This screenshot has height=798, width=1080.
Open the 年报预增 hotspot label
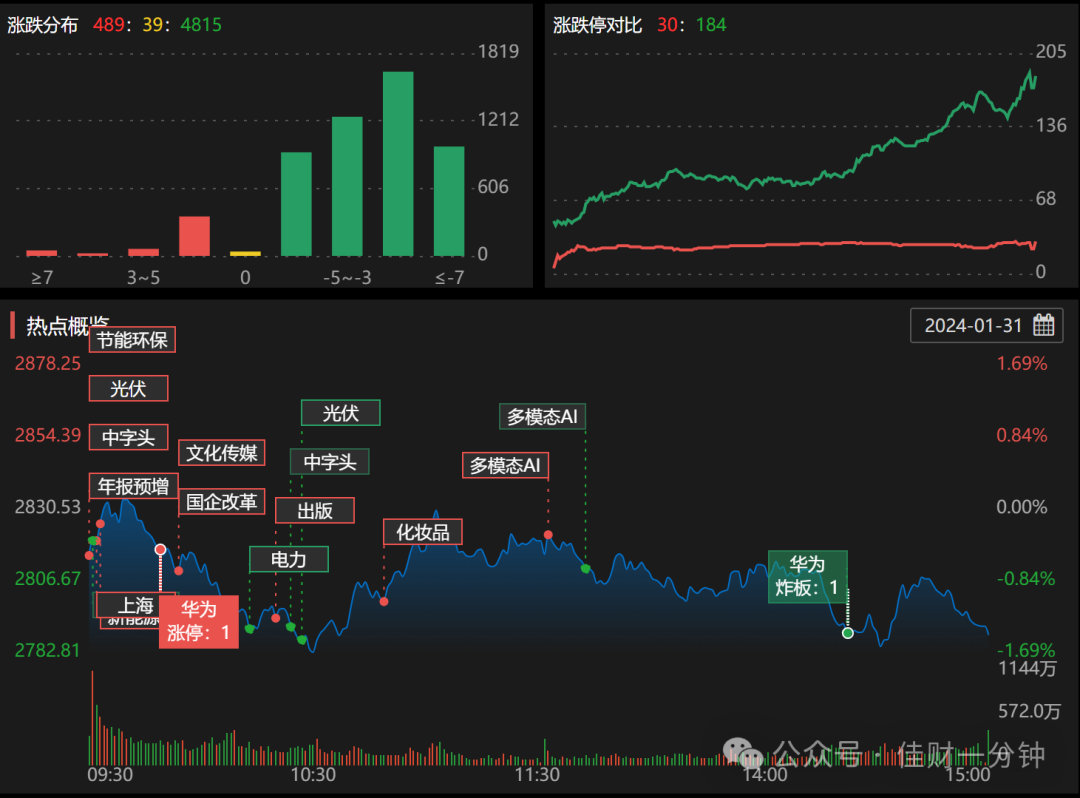click(x=134, y=486)
